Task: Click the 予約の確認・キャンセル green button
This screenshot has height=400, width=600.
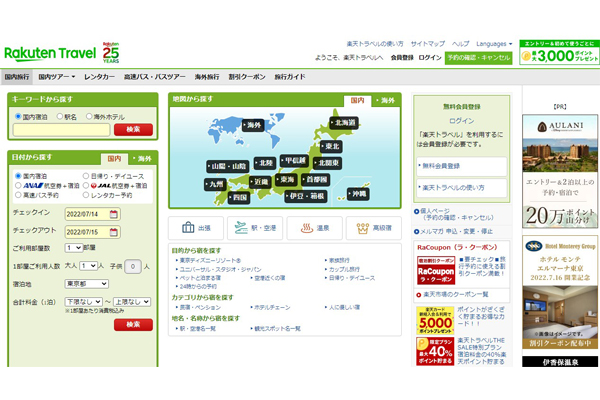Action: pos(480,58)
